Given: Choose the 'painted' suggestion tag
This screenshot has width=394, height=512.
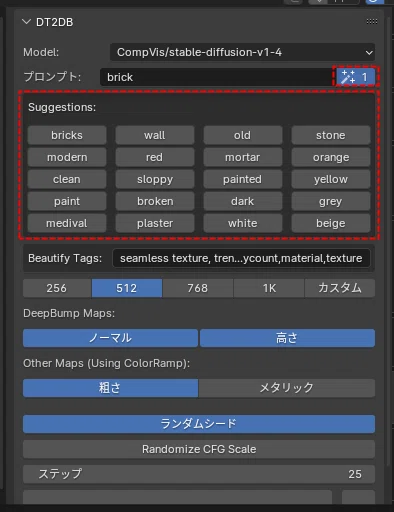Looking at the screenshot, I should pos(243,179).
